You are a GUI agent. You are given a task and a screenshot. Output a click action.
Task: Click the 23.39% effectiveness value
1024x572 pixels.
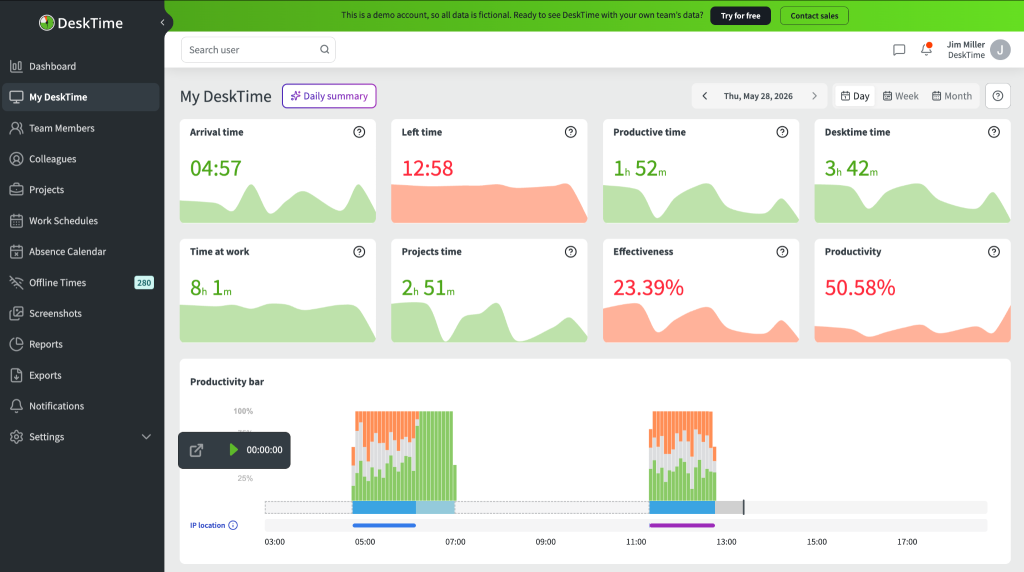click(648, 288)
